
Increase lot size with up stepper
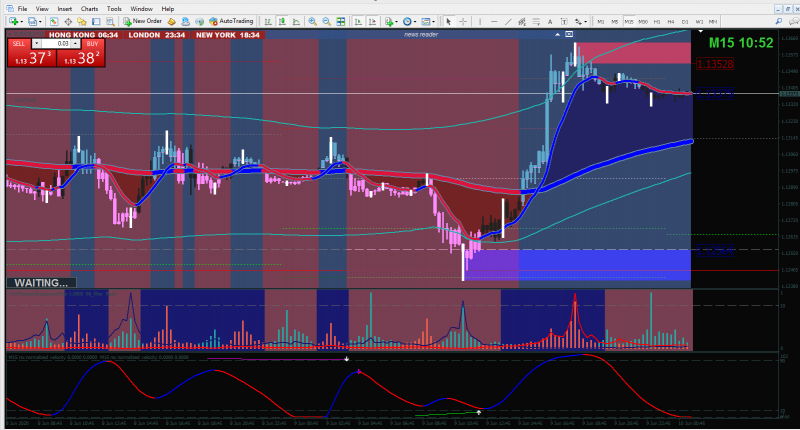[x=76, y=44]
